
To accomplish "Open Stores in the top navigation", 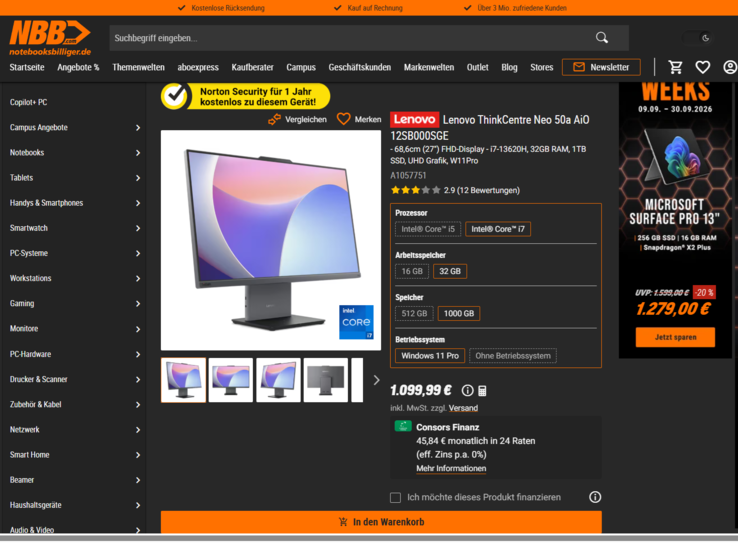I will tap(541, 67).
